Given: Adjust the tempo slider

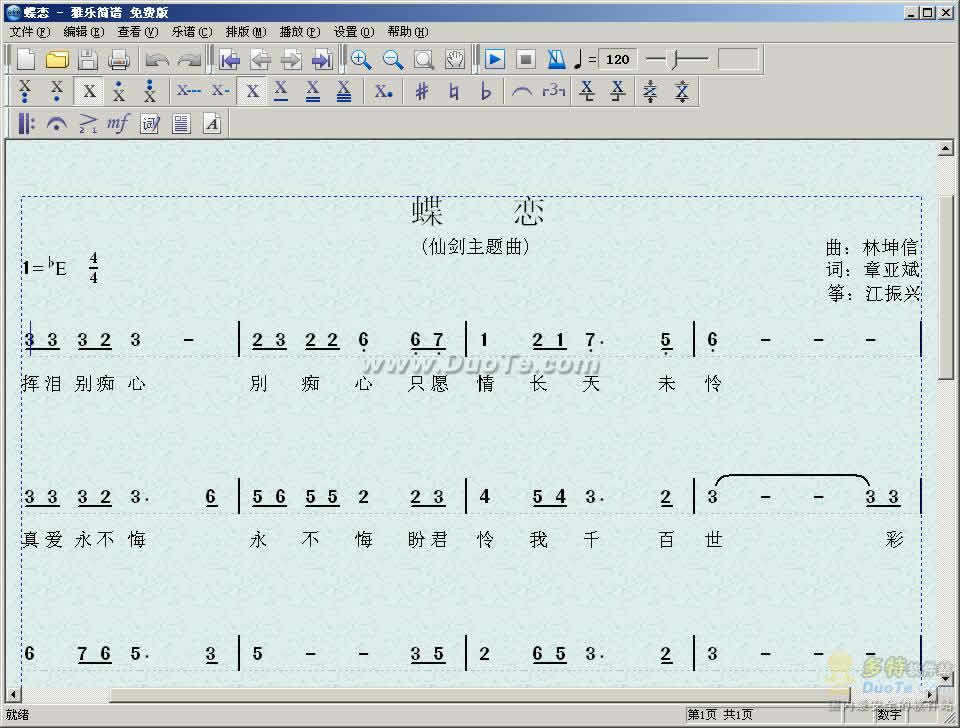Looking at the screenshot, I should (677, 59).
